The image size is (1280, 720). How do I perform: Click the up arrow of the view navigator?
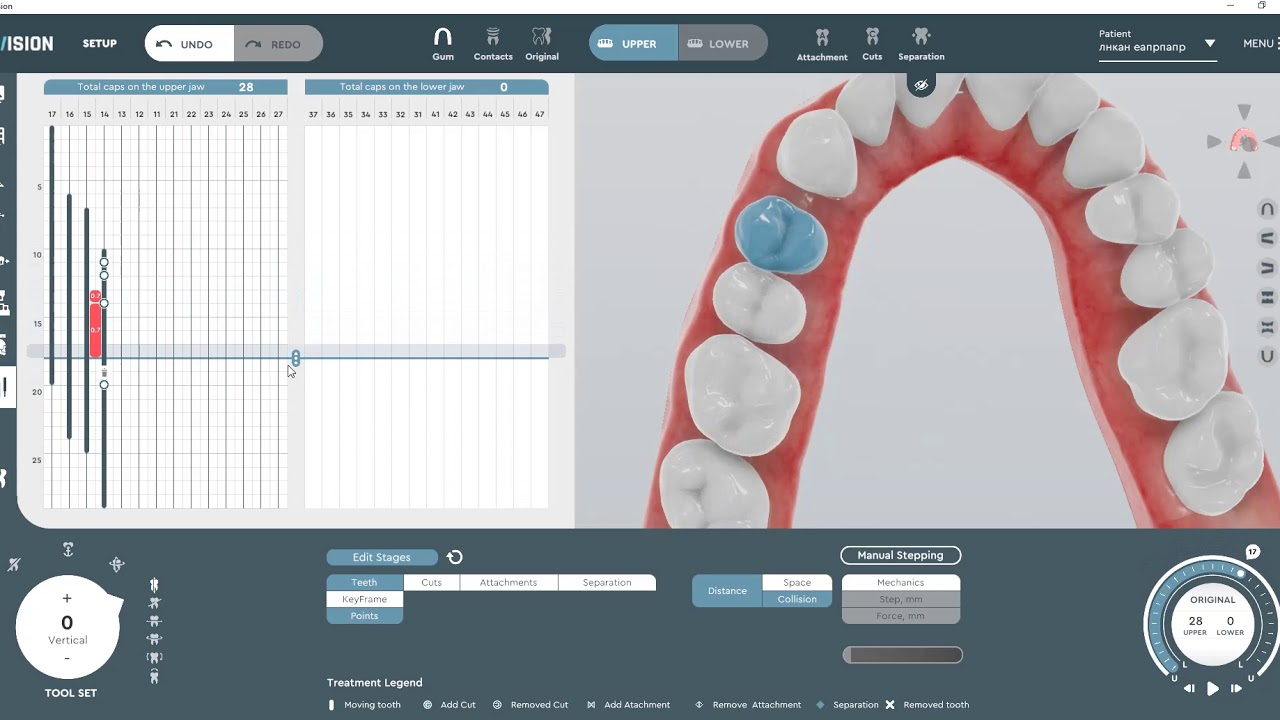point(1244,111)
